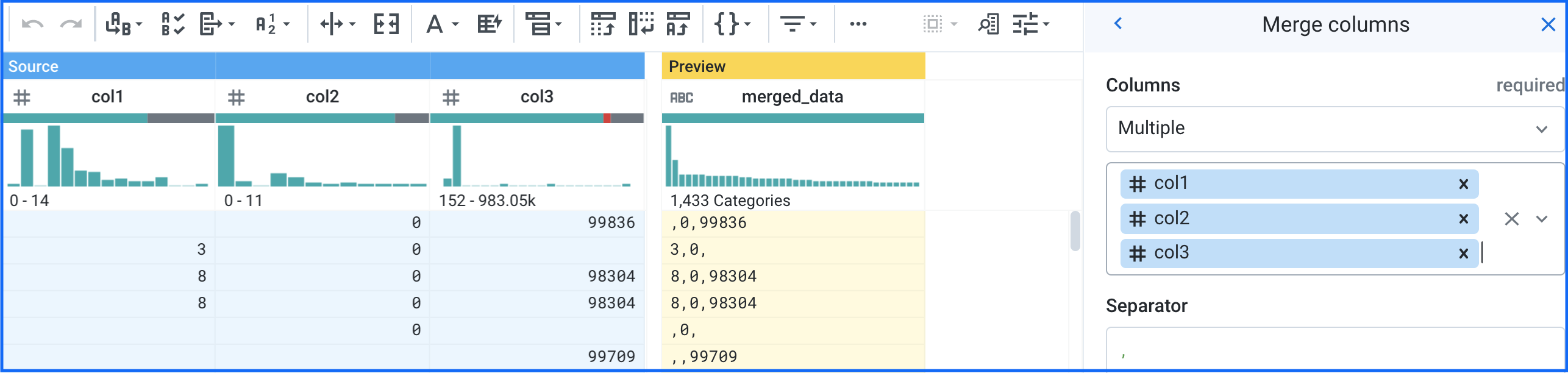Clear all selected columns
The width and height of the screenshot is (1568, 373).
1511,219
